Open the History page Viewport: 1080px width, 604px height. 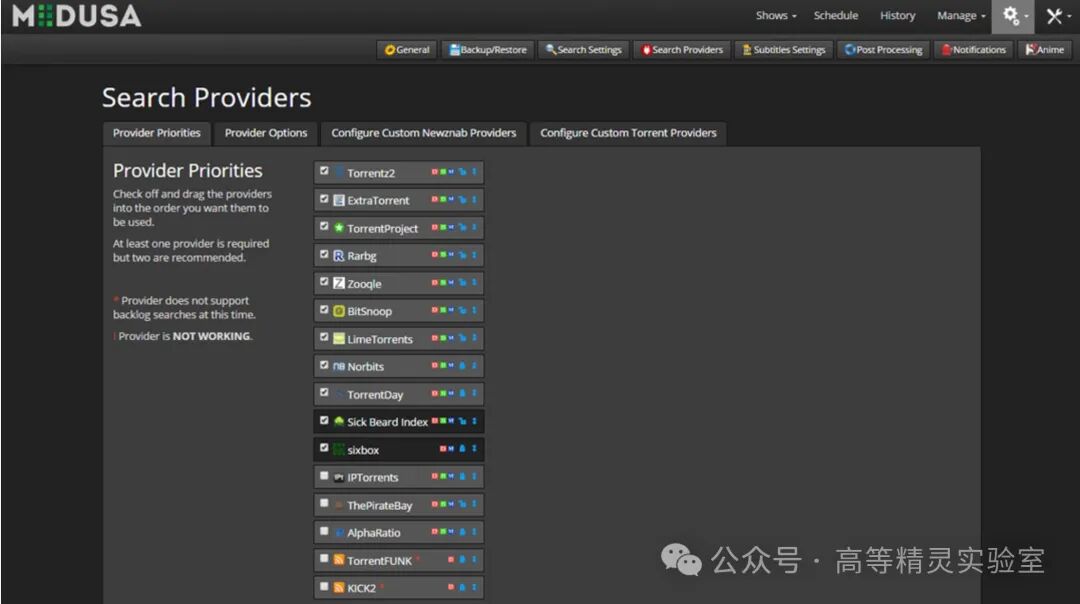[x=897, y=15]
